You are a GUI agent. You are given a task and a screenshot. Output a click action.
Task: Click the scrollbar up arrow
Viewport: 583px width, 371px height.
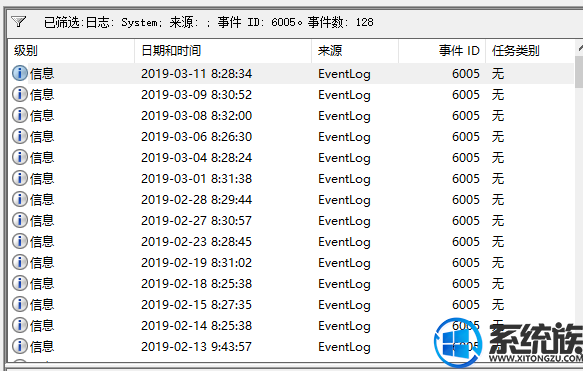tap(579, 48)
